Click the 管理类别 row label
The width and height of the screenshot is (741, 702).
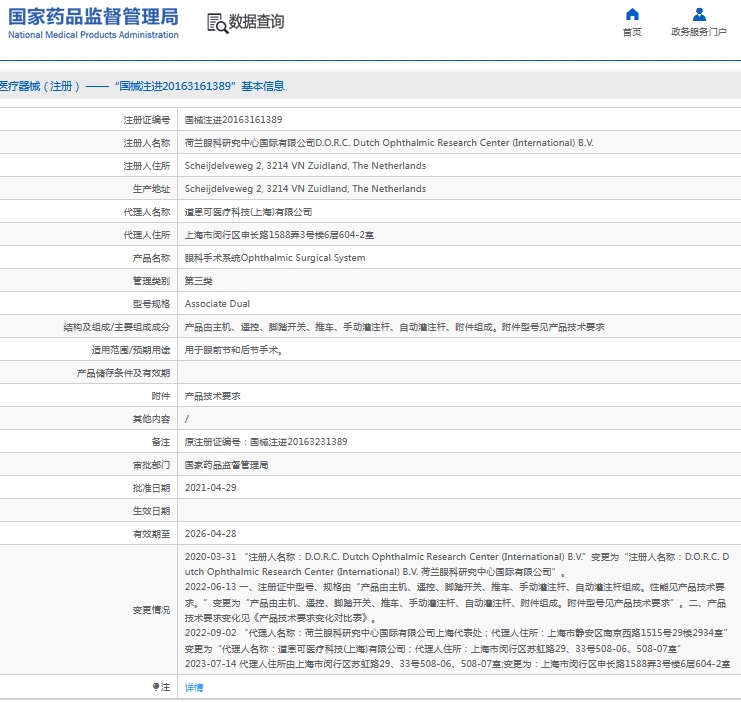click(x=151, y=281)
